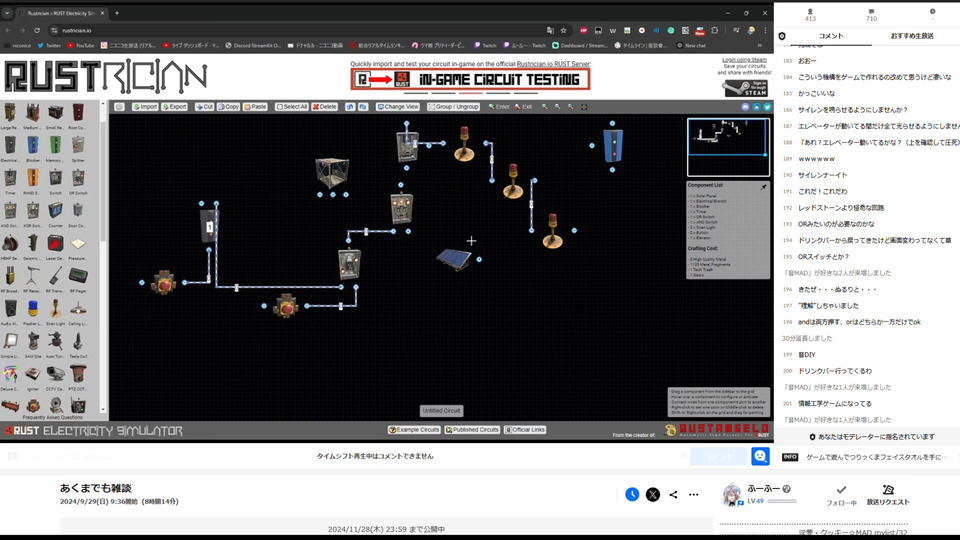The image size is (960, 540).
Task: Open Official Links
Action: click(525, 430)
